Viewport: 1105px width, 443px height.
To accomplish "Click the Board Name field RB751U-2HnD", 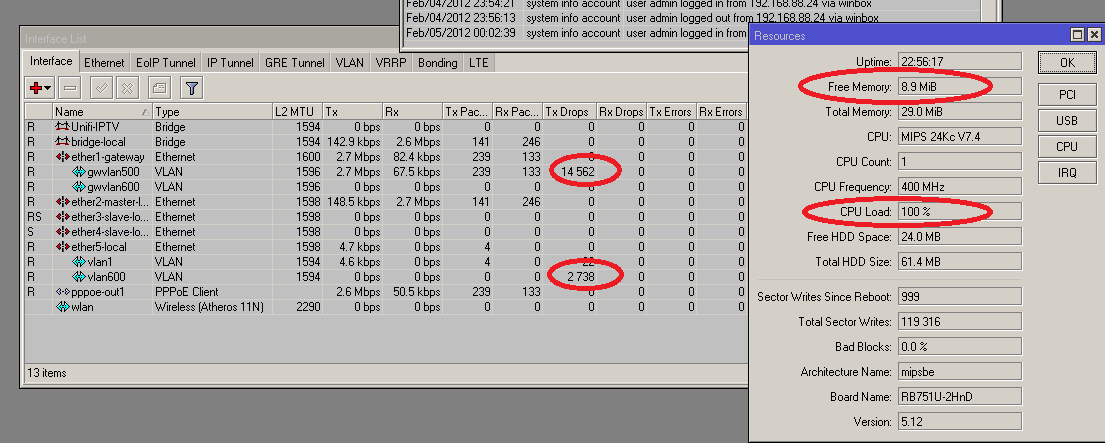I will pos(960,397).
